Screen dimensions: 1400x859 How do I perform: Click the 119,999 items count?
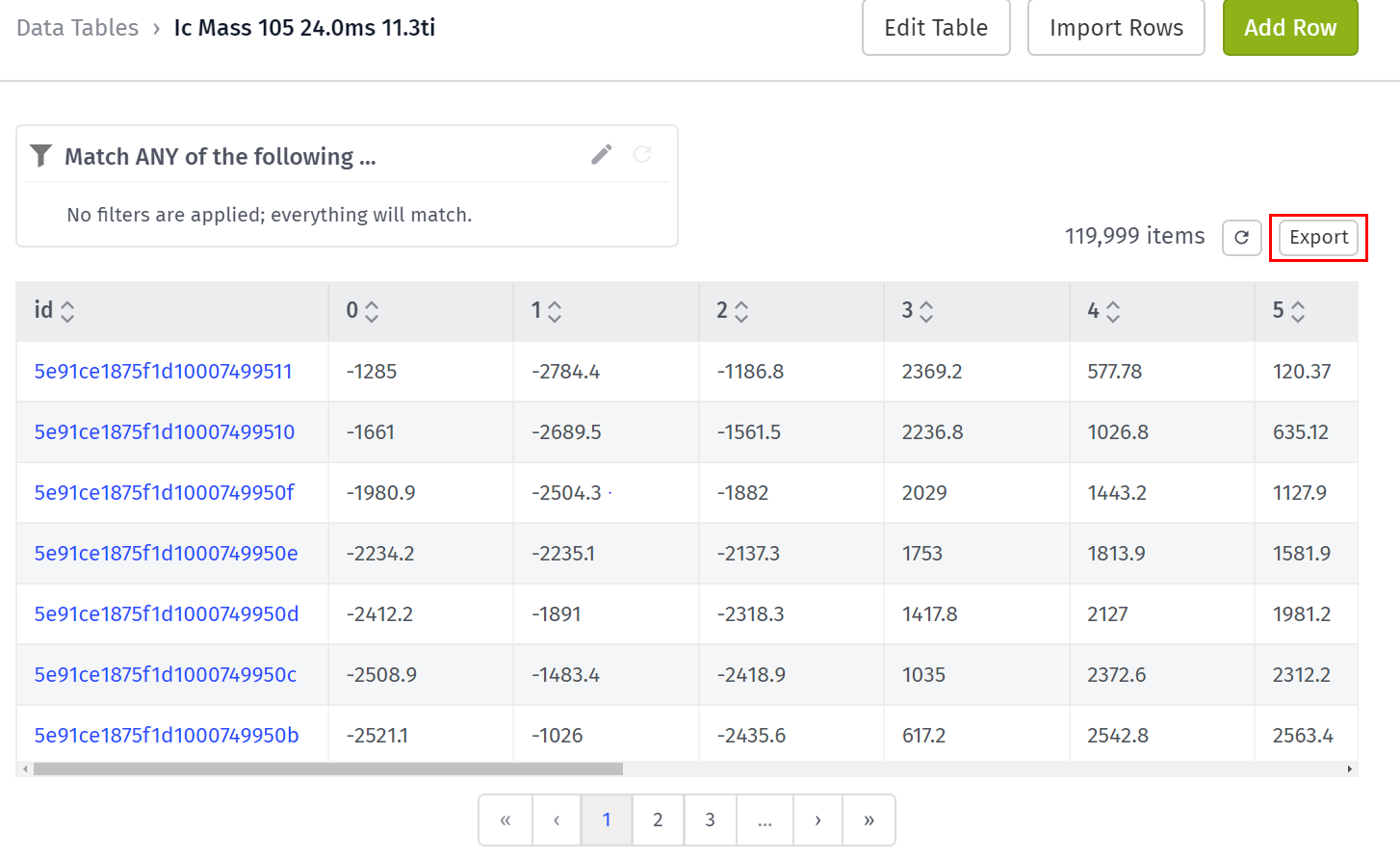[x=1134, y=236]
